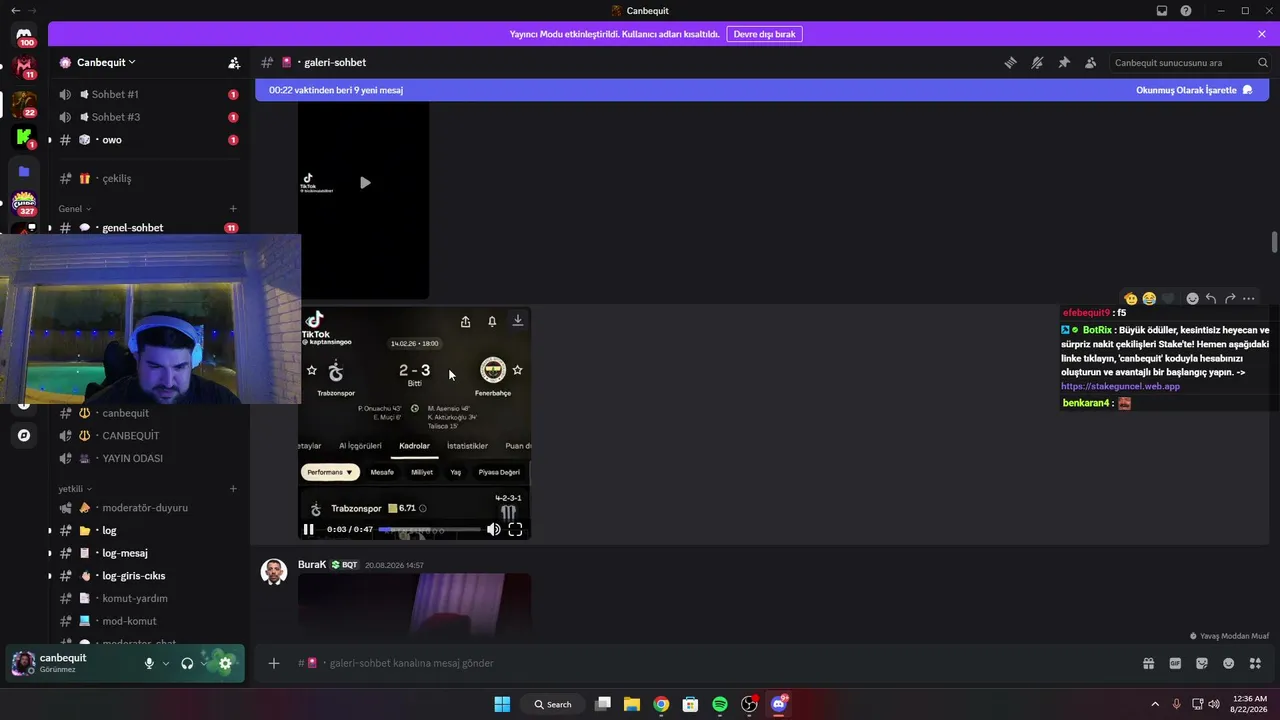The width and height of the screenshot is (1280, 720).
Task: Click Okunmuş Olarak İşaretle button
Action: coord(1194,90)
